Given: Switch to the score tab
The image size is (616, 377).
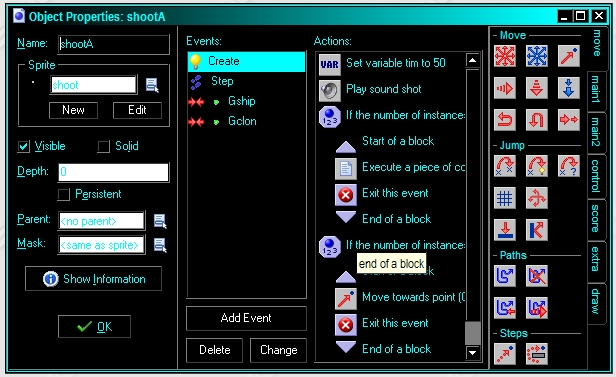Looking at the screenshot, I should [x=596, y=219].
